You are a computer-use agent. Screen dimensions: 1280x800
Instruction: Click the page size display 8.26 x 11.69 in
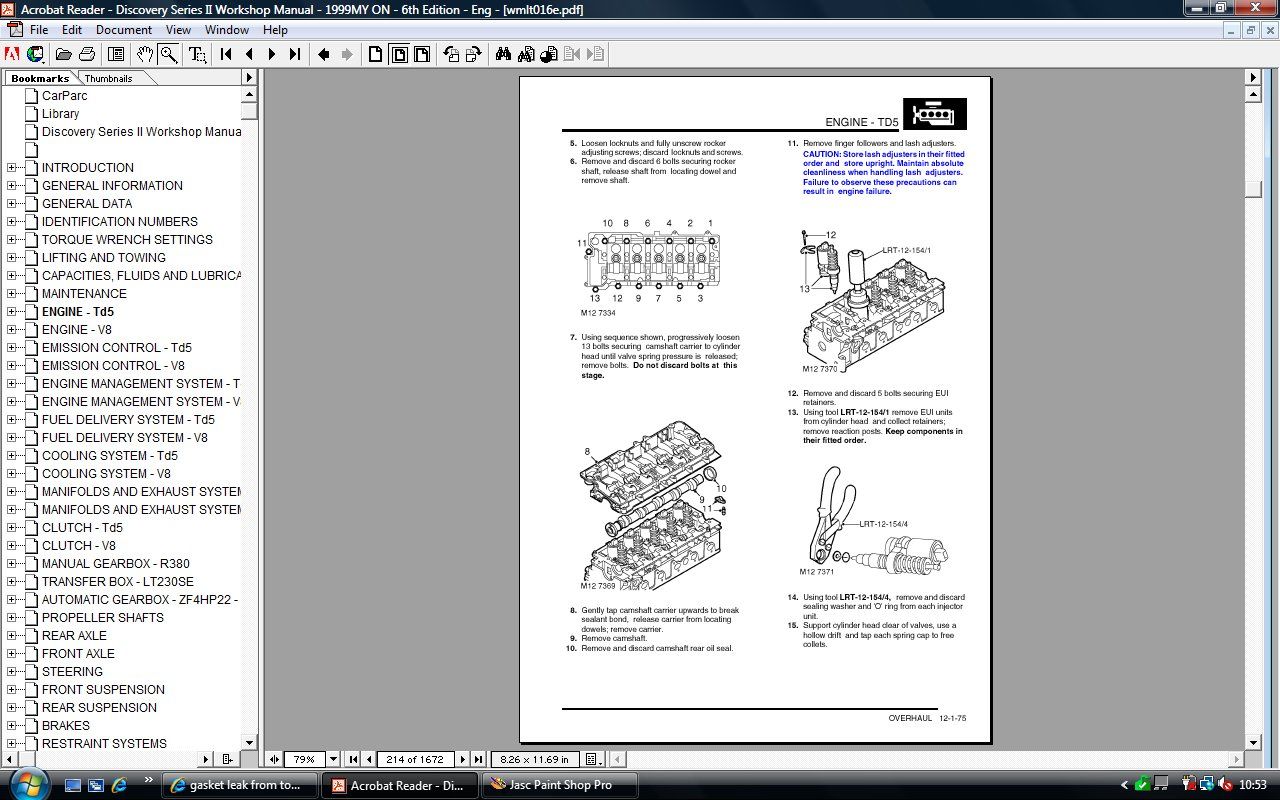[x=534, y=760]
